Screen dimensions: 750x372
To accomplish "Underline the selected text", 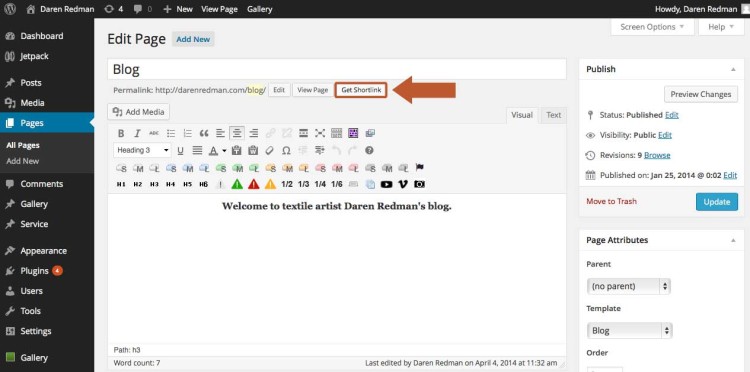I will [180, 151].
